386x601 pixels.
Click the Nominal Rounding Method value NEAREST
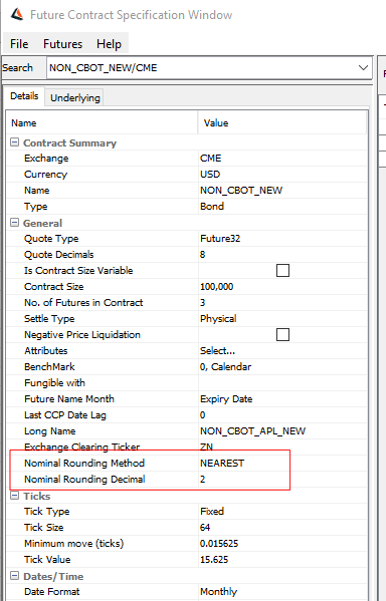click(222, 463)
